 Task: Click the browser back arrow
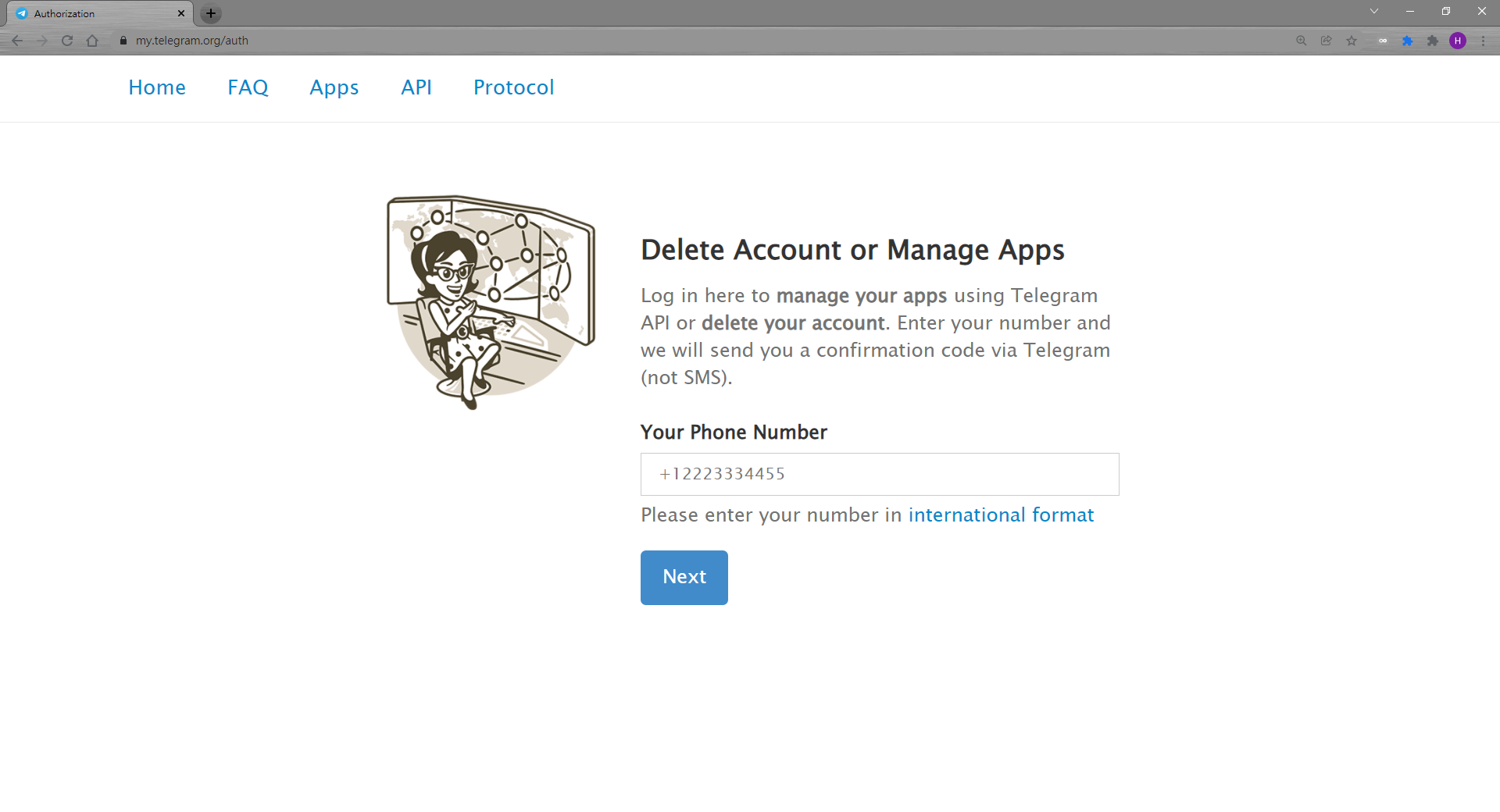pos(17,41)
